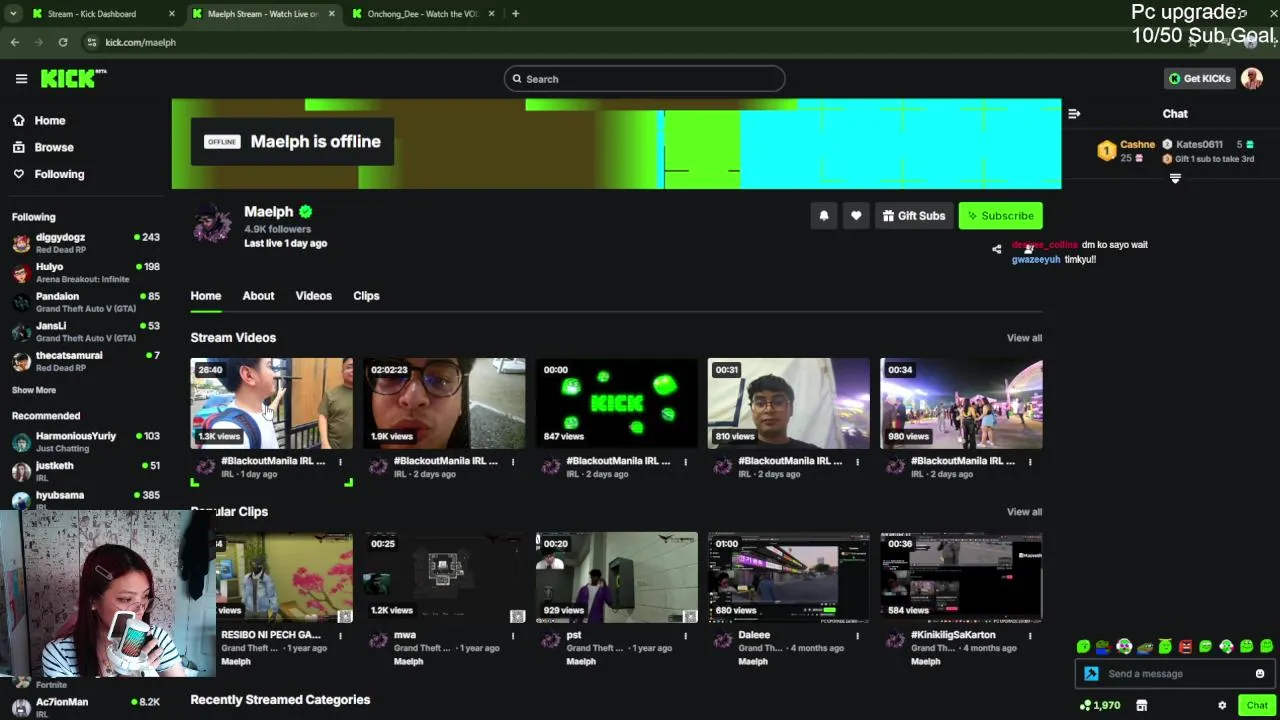Image resolution: width=1280 pixels, height=720 pixels.
Task: Open the hamburger sidebar menu
Action: click(x=21, y=78)
